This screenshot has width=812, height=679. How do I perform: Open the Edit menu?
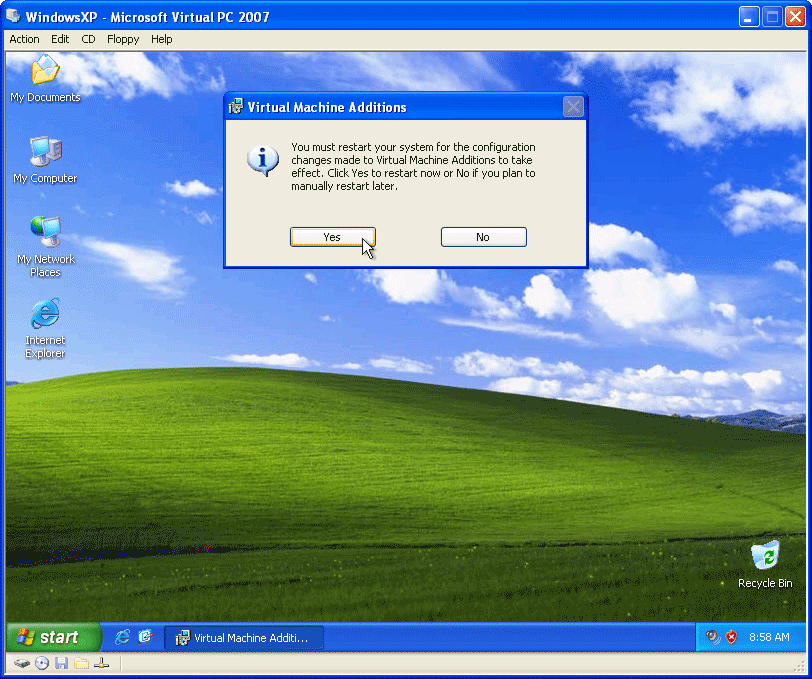[x=60, y=39]
